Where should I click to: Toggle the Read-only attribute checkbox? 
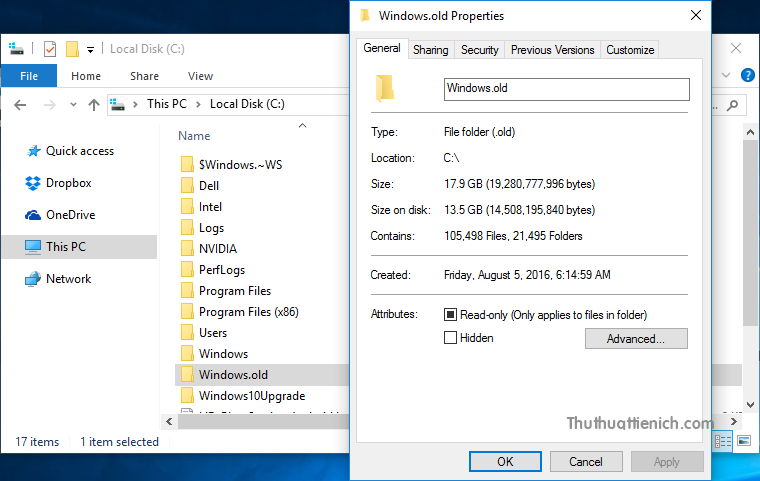pyautogui.click(x=450, y=315)
